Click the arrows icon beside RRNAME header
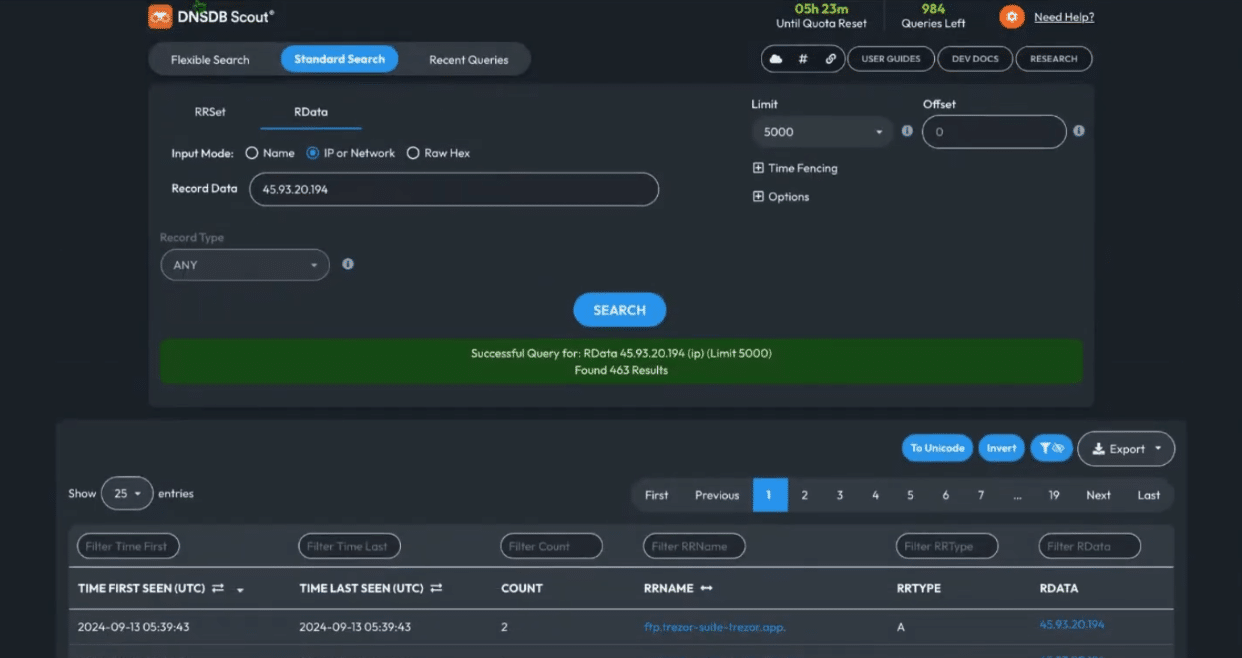The height and width of the screenshot is (658, 1242). pyautogui.click(x=706, y=588)
